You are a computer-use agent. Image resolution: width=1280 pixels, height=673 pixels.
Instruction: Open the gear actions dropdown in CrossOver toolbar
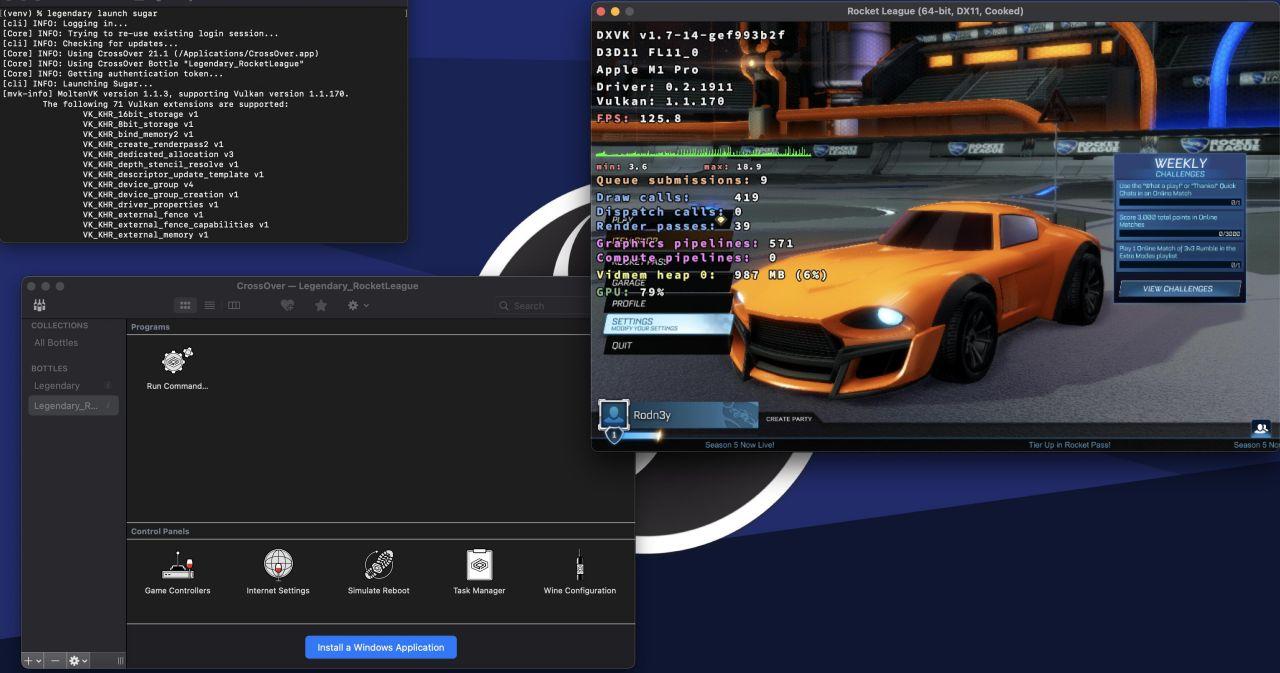point(358,305)
